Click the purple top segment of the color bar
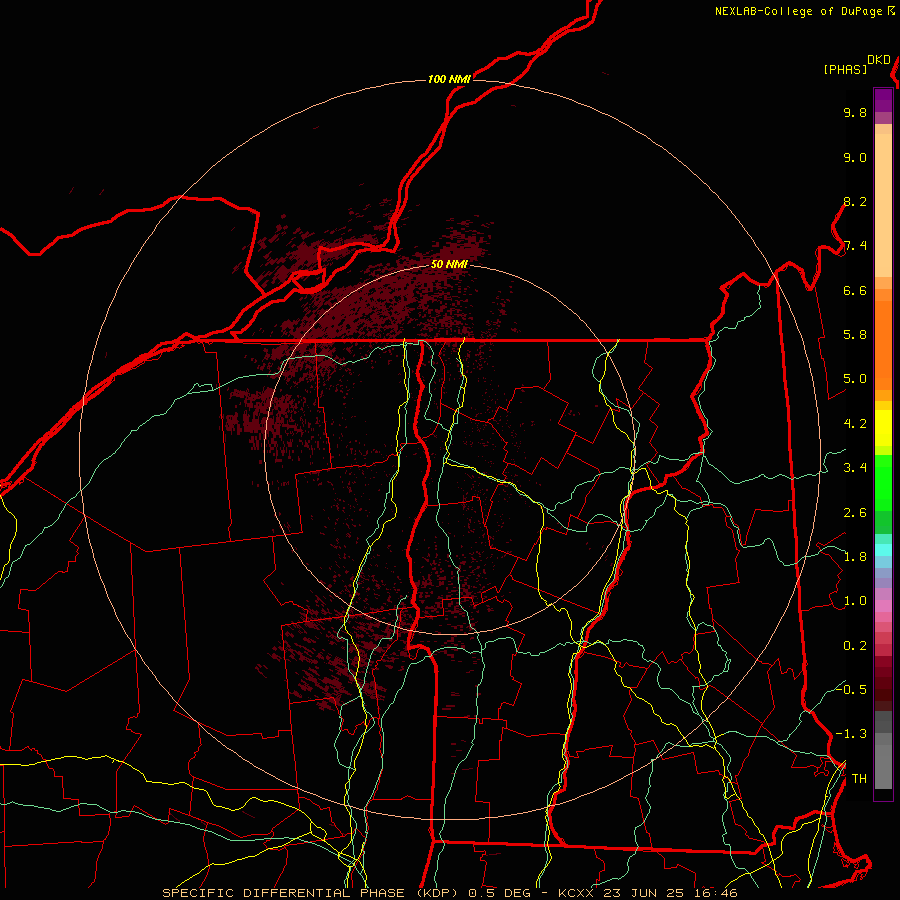Viewport: 900px width, 900px height. click(x=883, y=100)
